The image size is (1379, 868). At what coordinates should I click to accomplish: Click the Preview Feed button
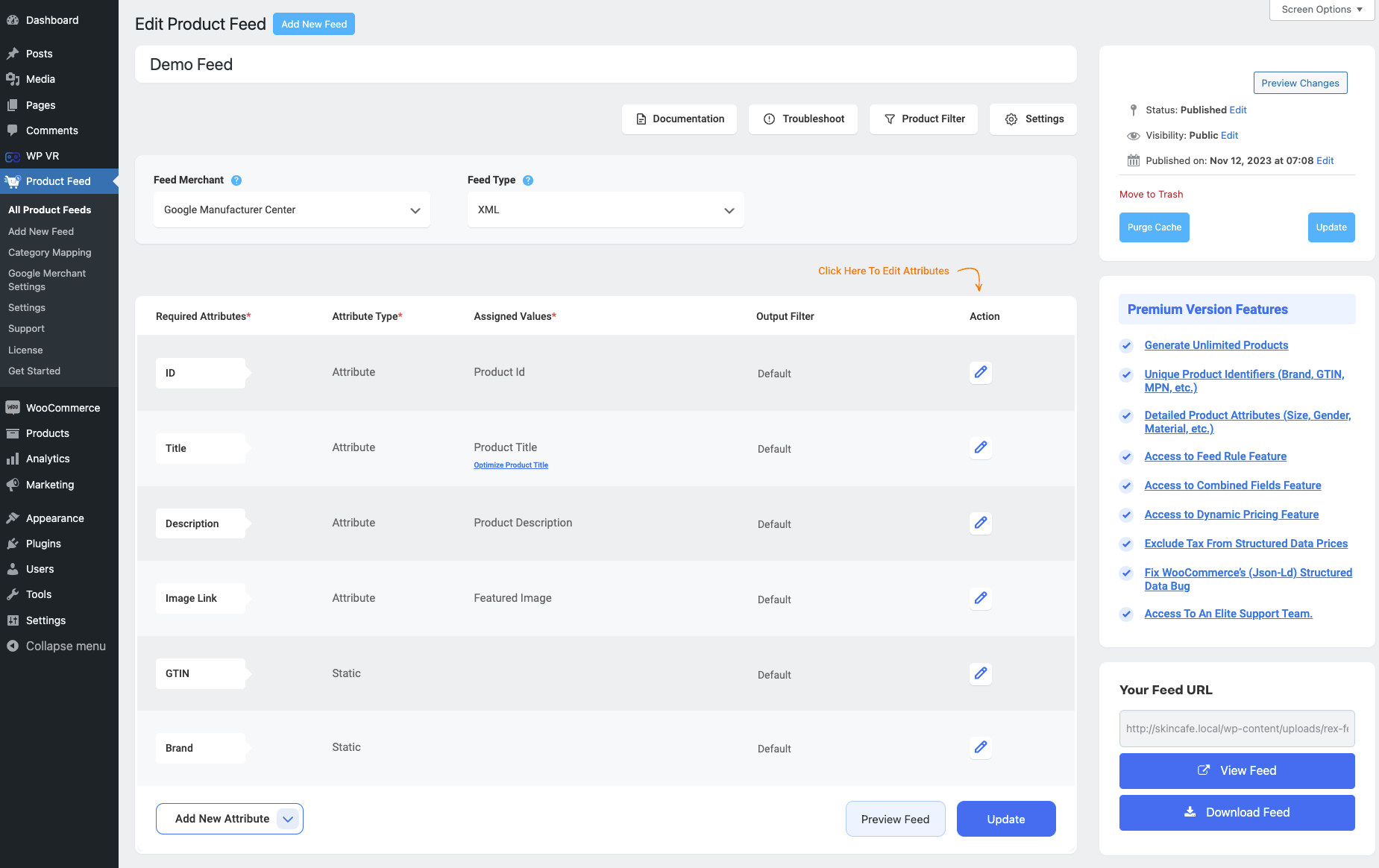895,819
